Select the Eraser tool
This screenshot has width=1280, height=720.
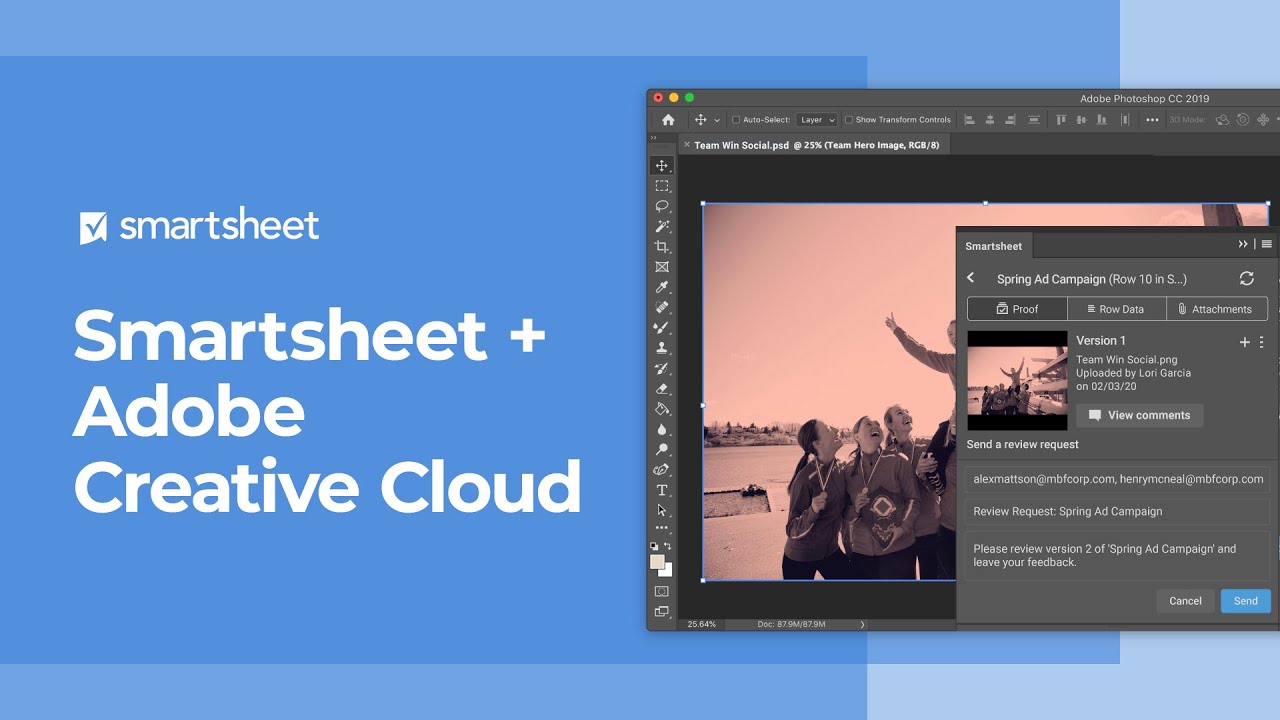click(x=662, y=389)
